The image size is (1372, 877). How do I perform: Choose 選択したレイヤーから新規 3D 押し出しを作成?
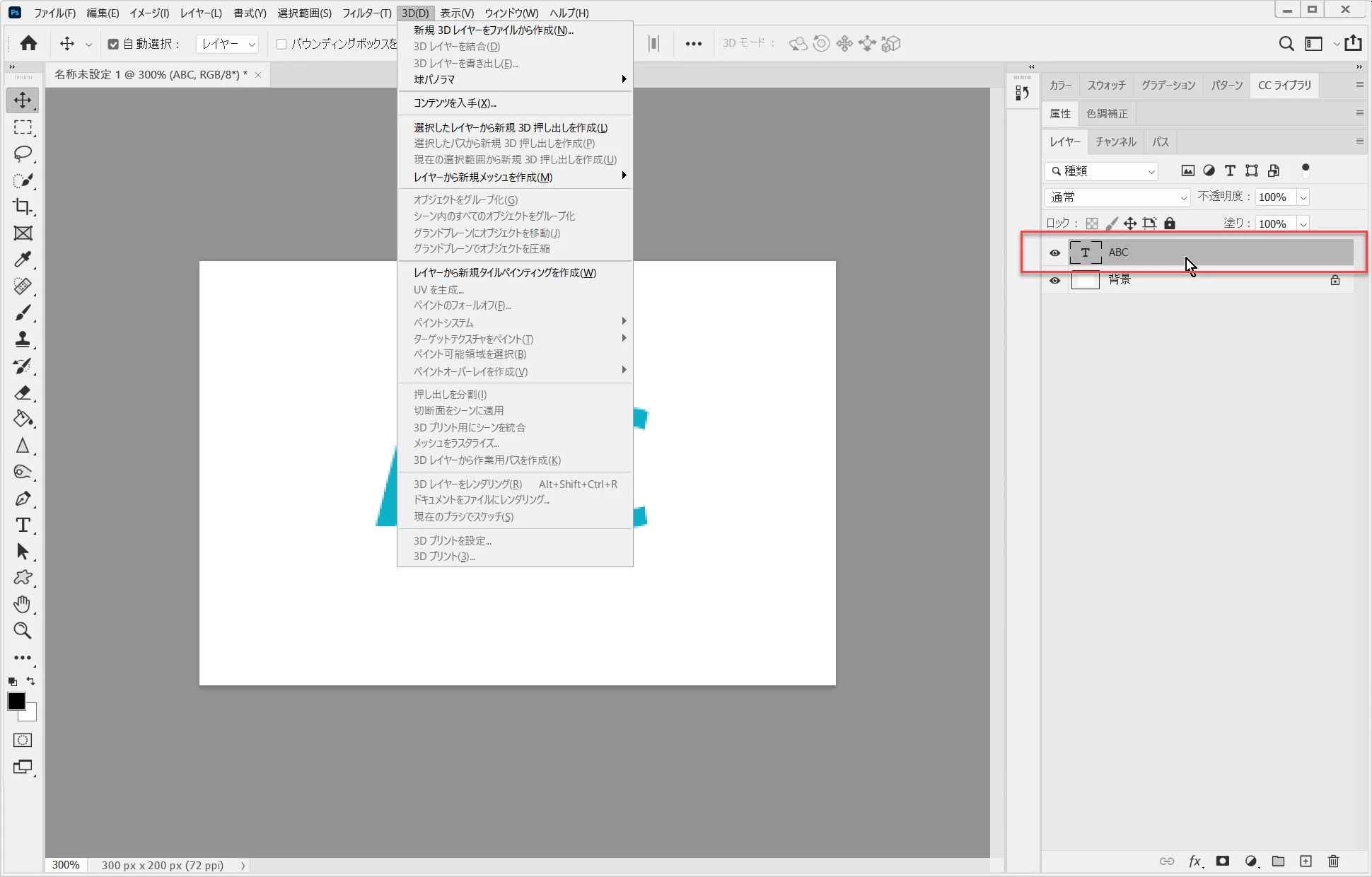tap(510, 127)
